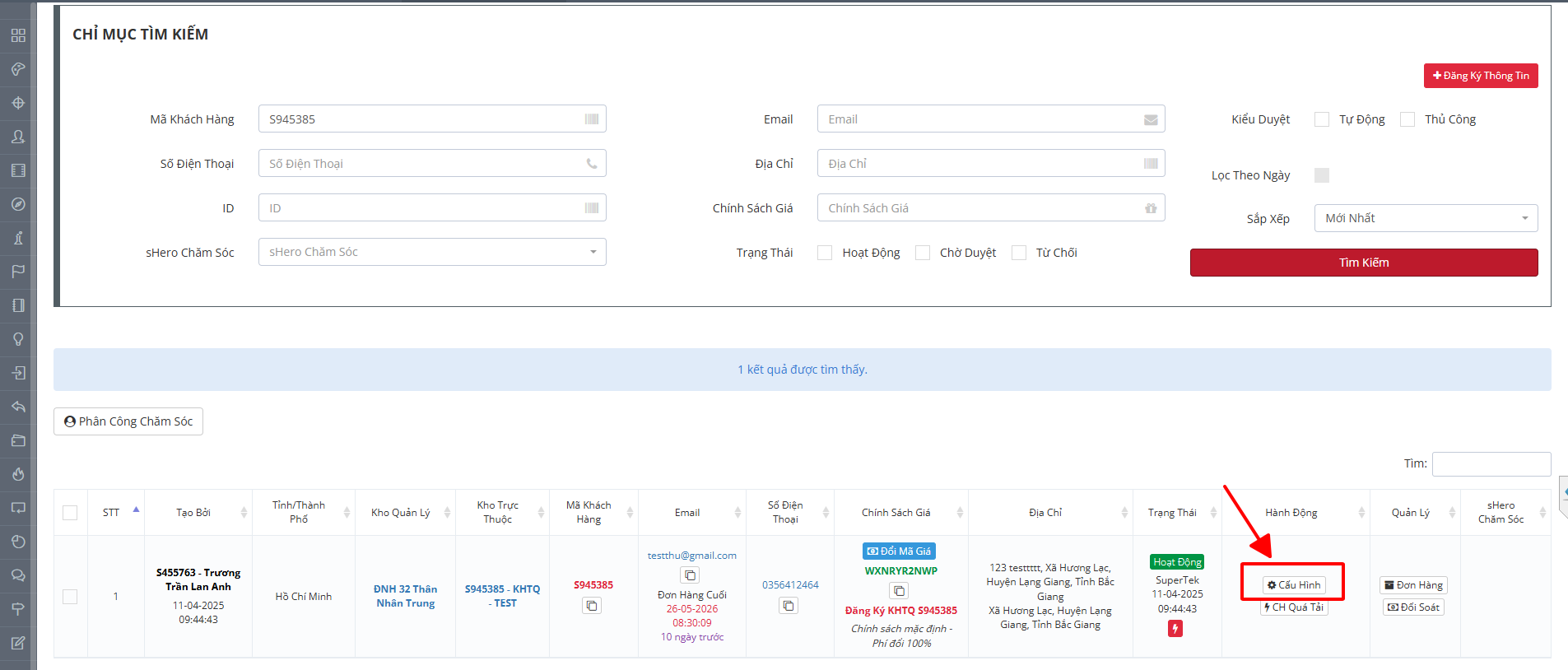
Task: Copy customer code S945385 with copy icon
Action: [592, 606]
